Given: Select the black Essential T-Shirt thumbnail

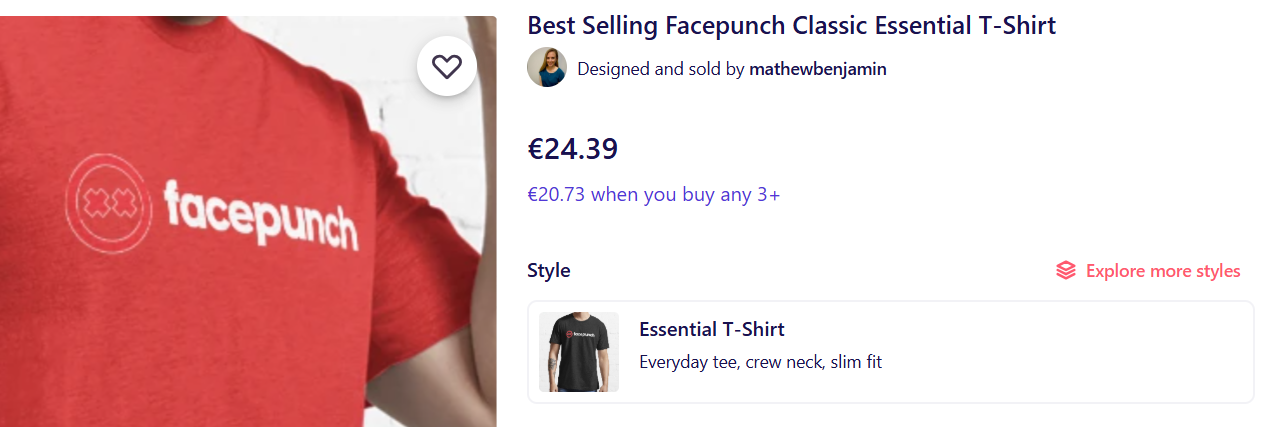Looking at the screenshot, I should click(x=579, y=352).
